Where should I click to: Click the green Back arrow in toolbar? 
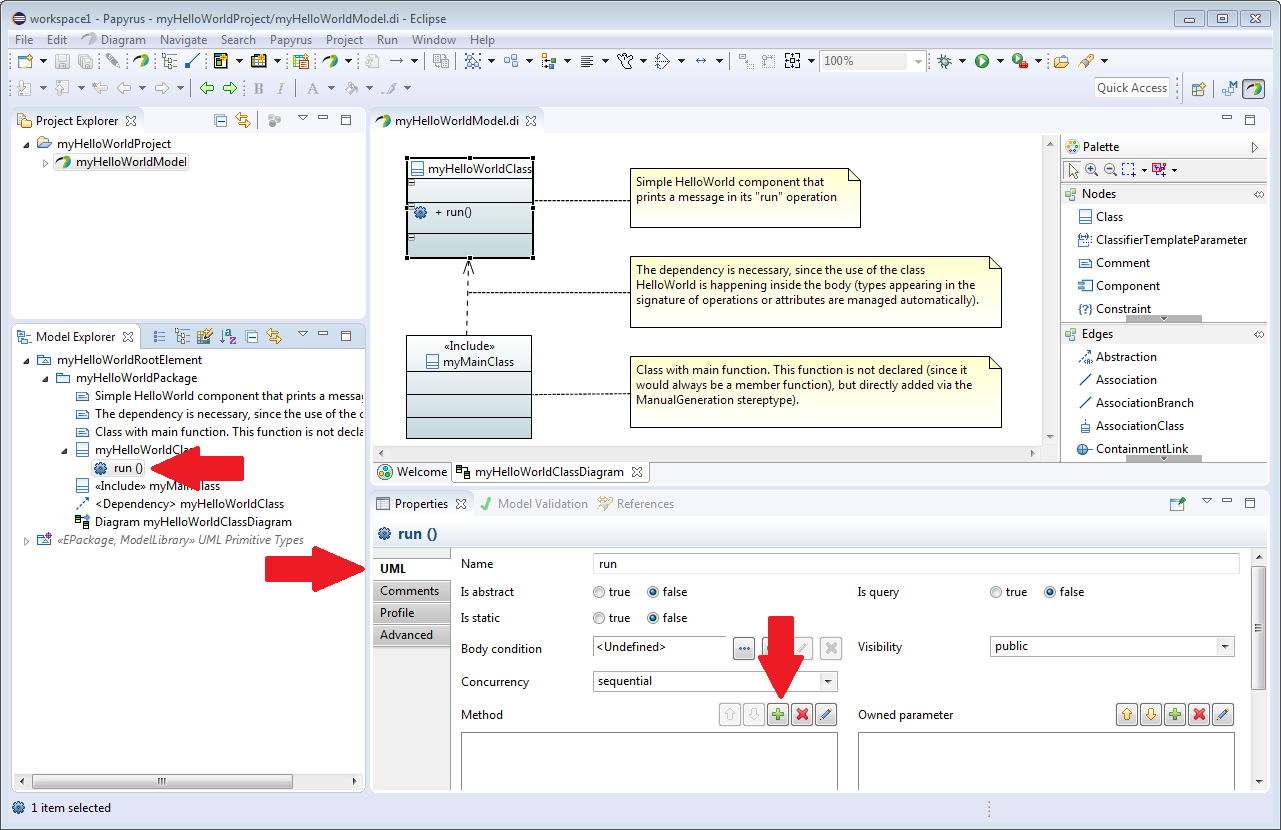coord(207,88)
